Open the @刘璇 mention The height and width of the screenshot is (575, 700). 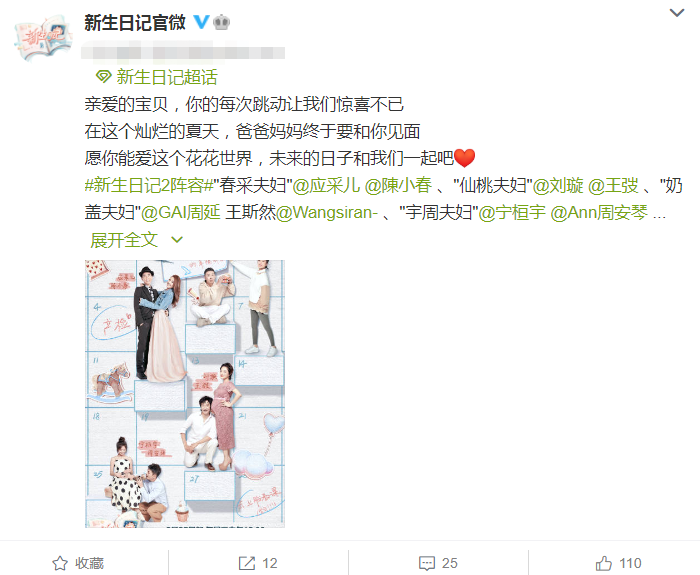(558, 185)
